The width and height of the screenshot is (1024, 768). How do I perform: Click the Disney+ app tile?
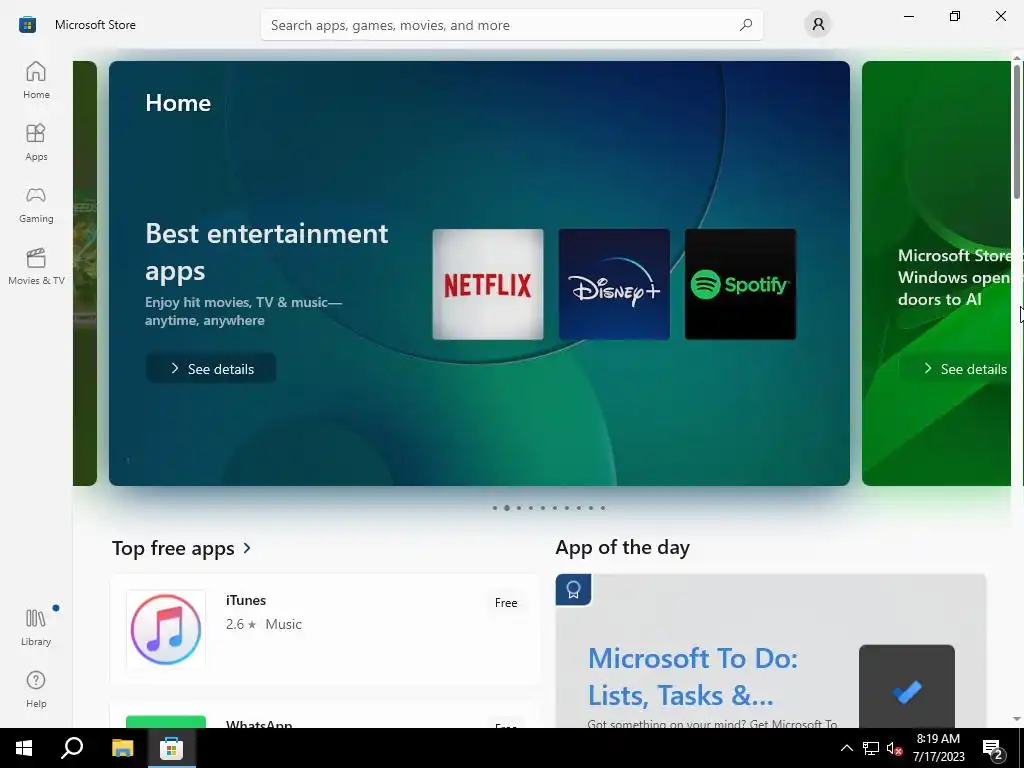614,284
